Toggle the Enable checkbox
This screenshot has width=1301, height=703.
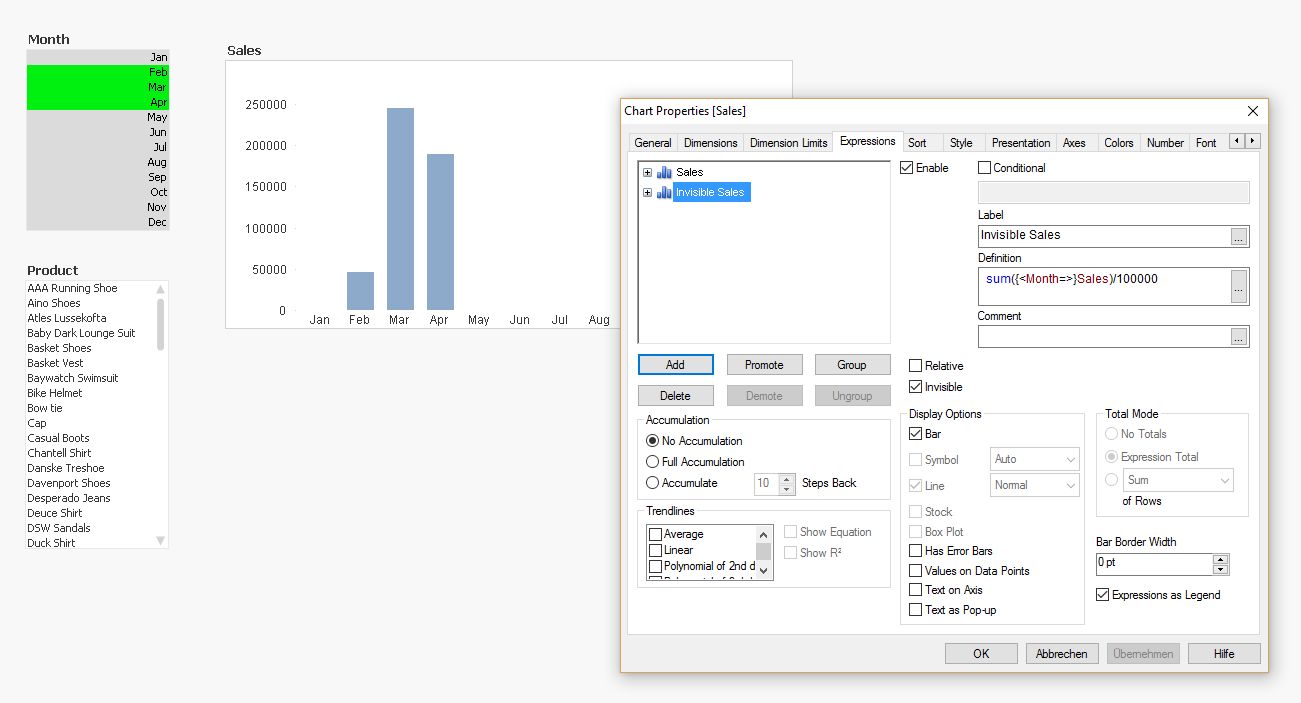pyautogui.click(x=907, y=168)
